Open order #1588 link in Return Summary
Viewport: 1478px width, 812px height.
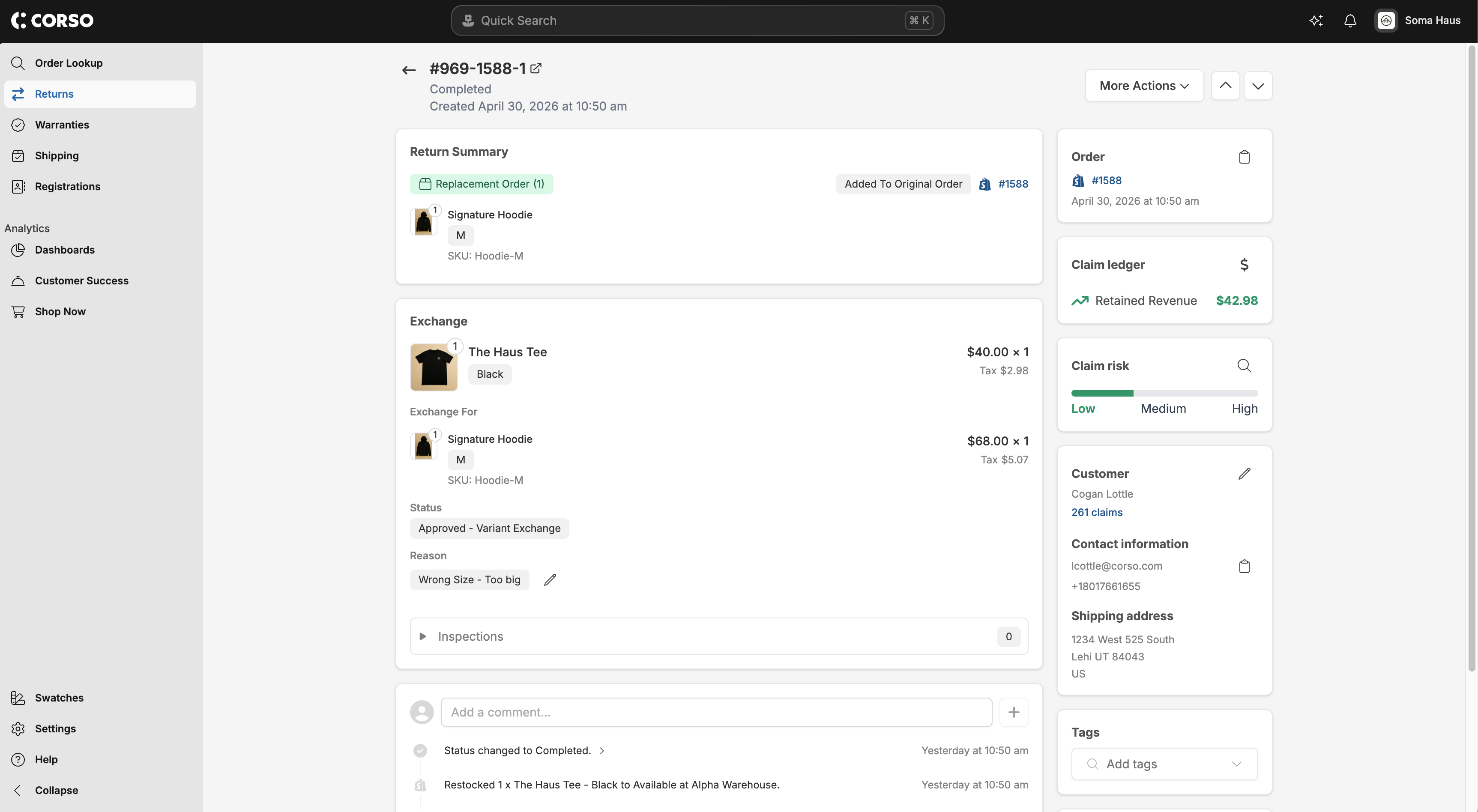coord(1013,184)
